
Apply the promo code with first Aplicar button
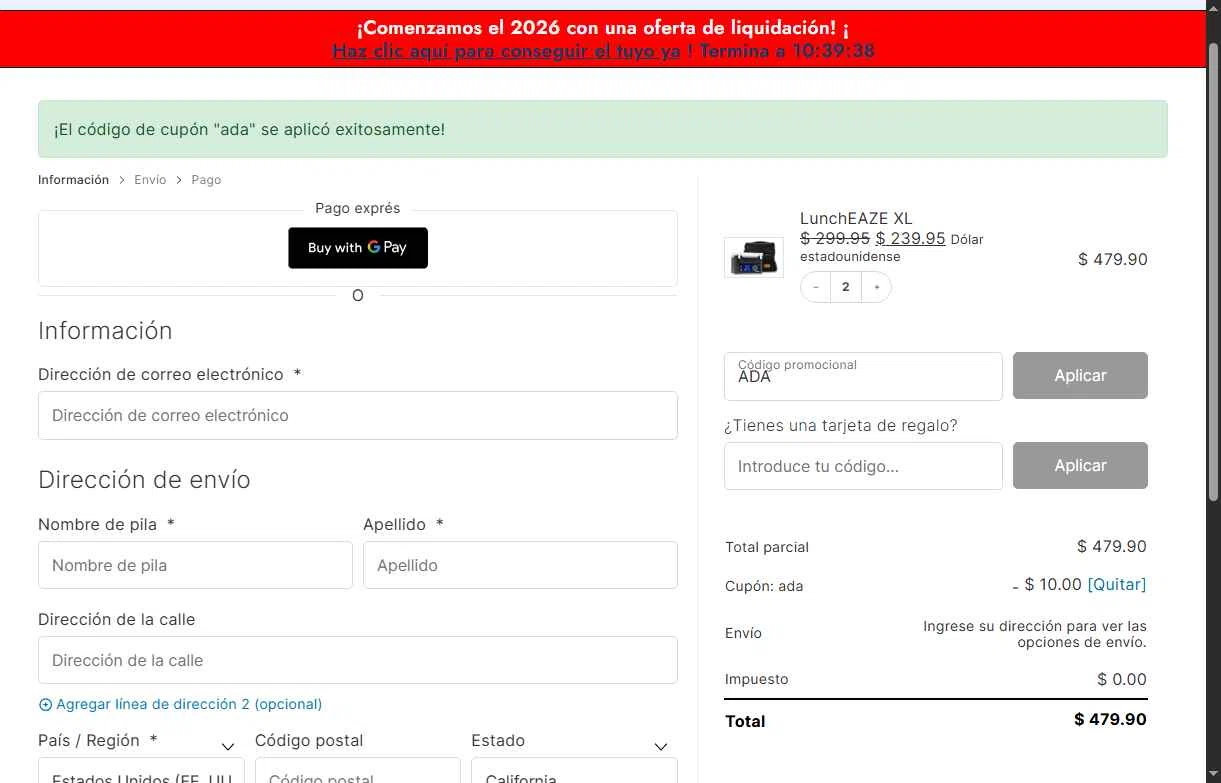click(1080, 376)
